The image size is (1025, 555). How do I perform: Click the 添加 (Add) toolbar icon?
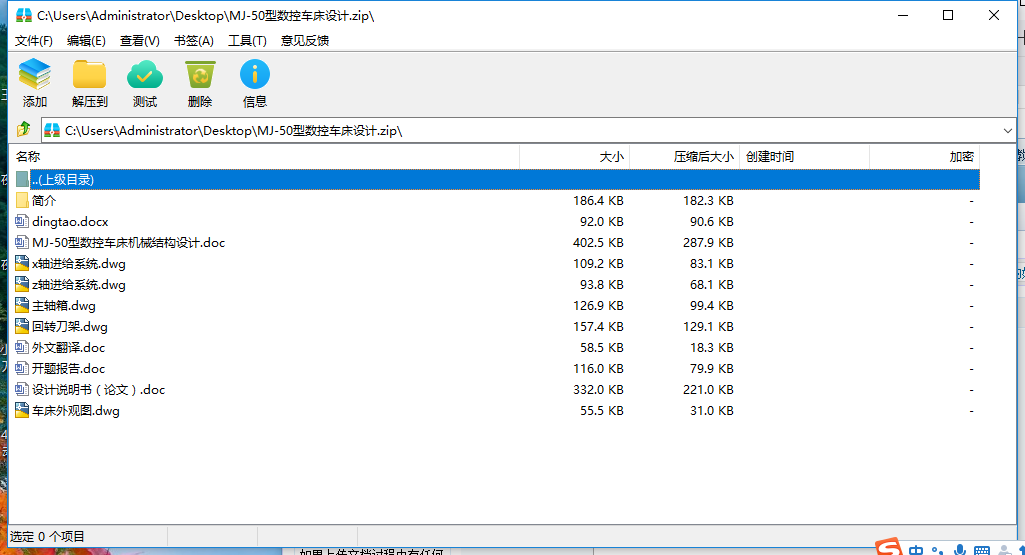(x=35, y=74)
